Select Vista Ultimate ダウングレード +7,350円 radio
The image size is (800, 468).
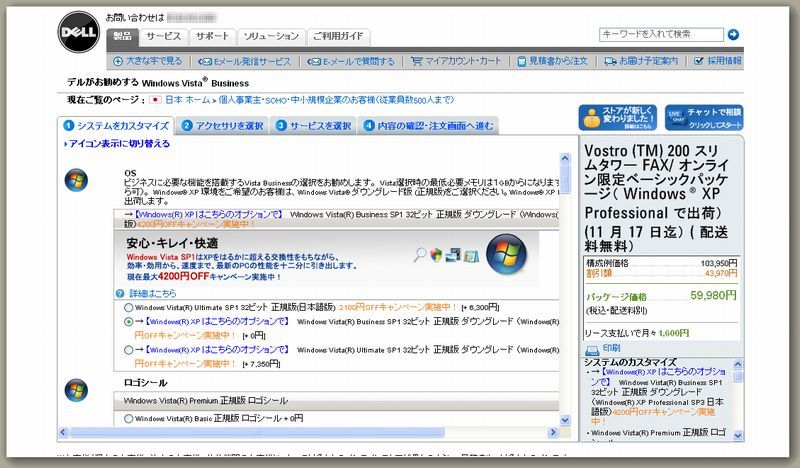129,350
